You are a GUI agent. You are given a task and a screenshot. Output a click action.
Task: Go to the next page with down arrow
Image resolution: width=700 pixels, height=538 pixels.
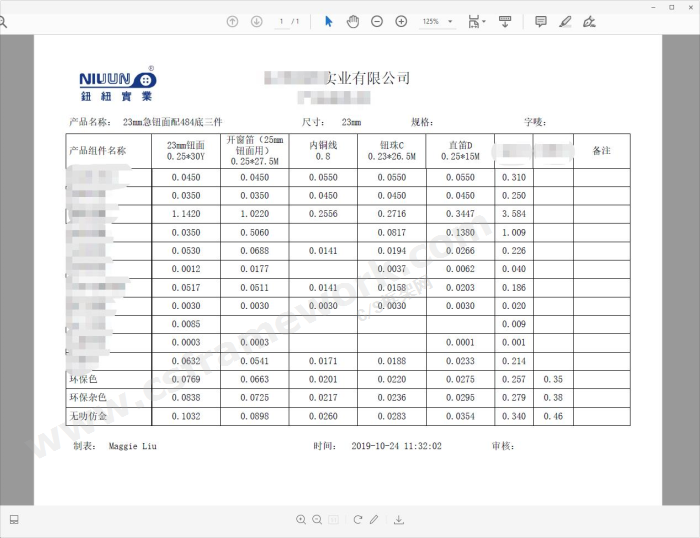coord(256,21)
